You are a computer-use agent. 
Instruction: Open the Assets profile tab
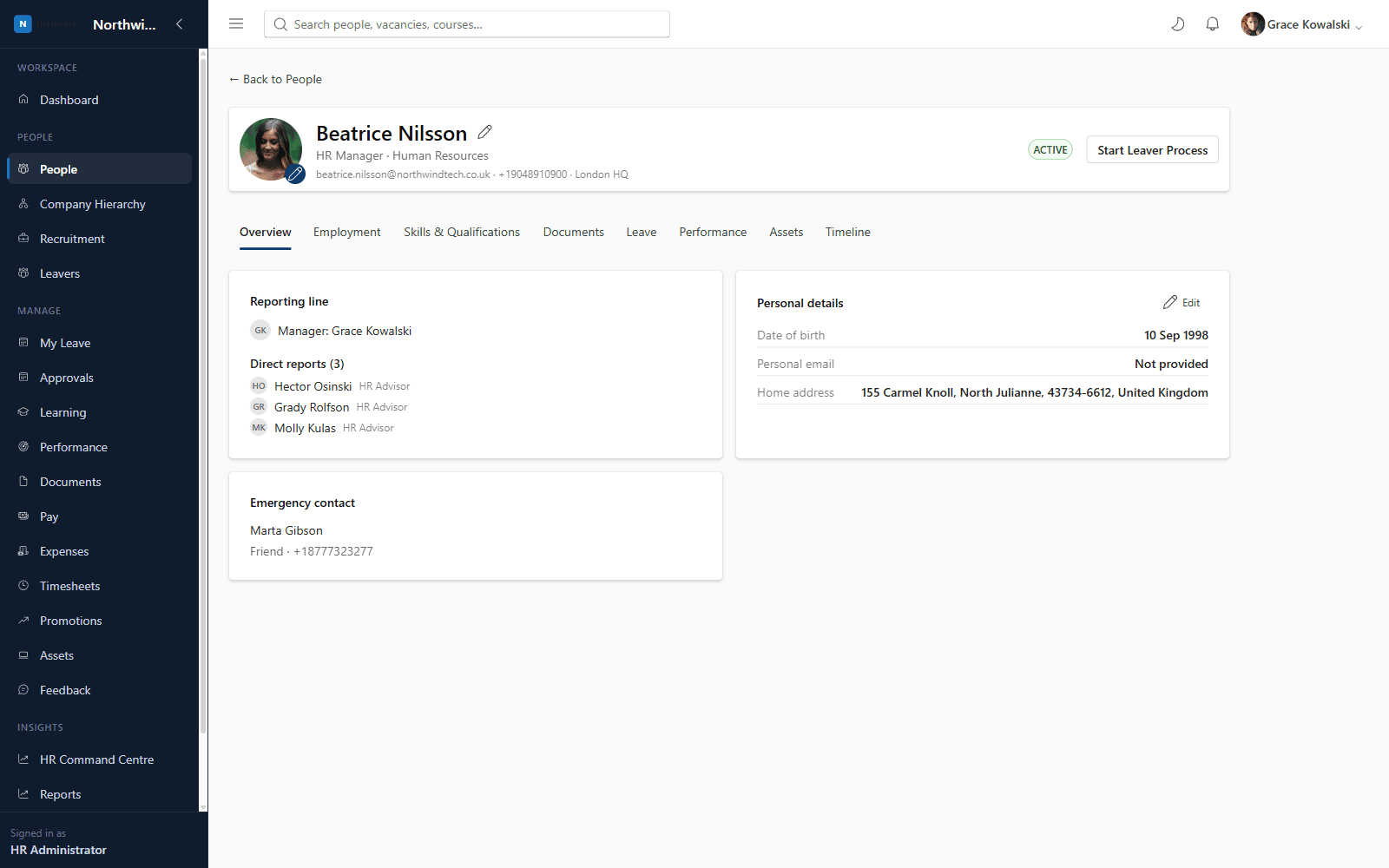click(787, 232)
